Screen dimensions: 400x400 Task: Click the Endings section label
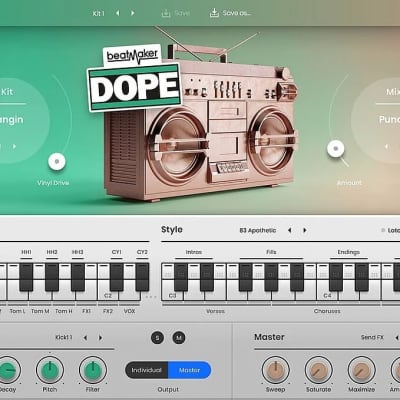349,252
